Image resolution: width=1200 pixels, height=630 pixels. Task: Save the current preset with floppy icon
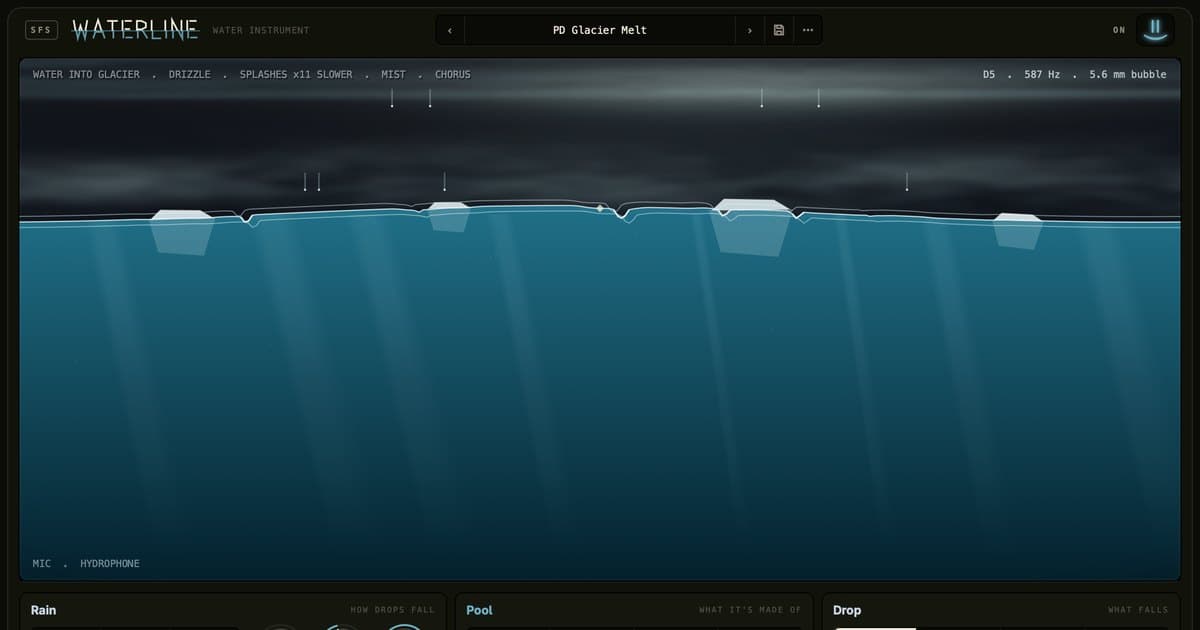pyautogui.click(x=779, y=30)
